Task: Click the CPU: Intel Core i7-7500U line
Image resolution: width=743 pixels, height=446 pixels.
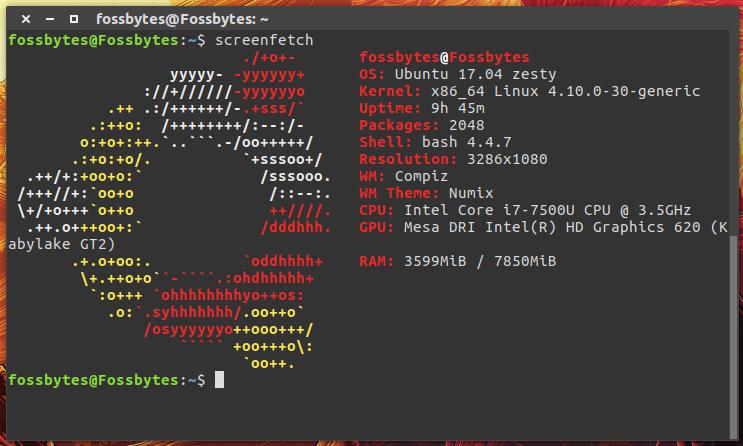Action: tap(524, 211)
